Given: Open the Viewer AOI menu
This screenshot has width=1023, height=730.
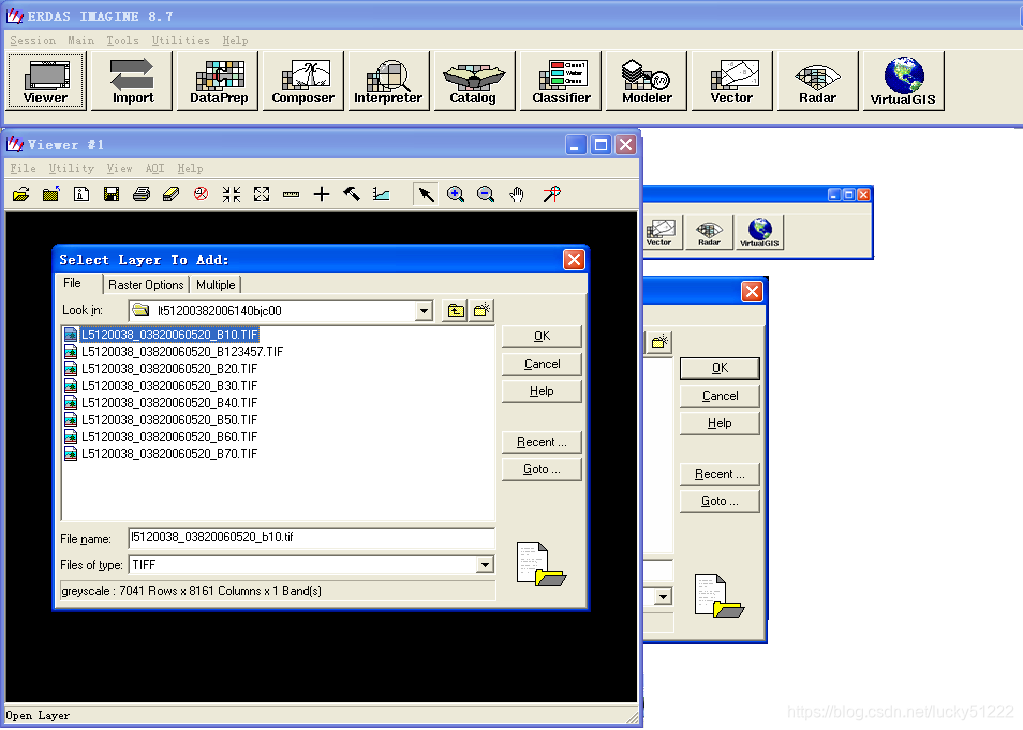Looking at the screenshot, I should point(155,168).
